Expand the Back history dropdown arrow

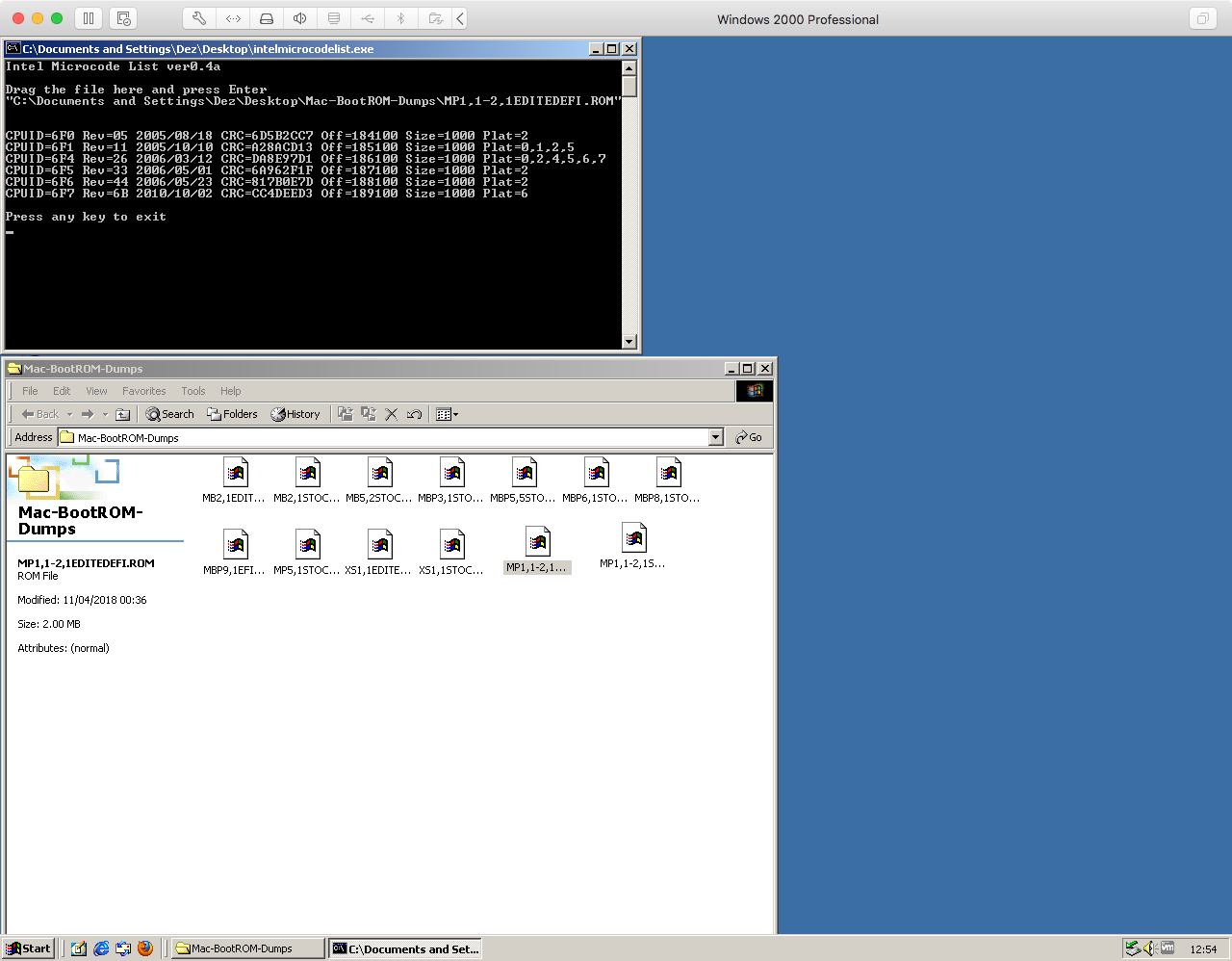pyautogui.click(x=69, y=414)
